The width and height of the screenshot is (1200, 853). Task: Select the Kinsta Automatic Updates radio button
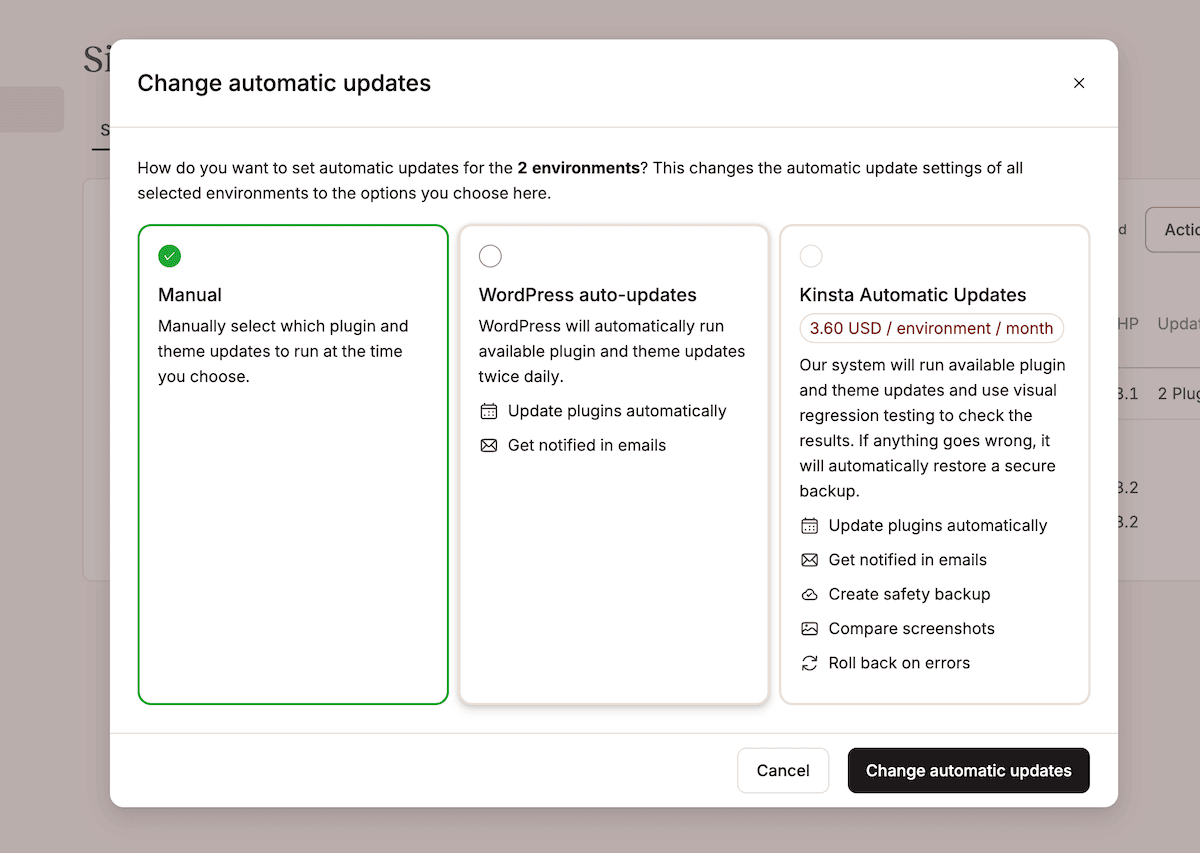coord(811,256)
